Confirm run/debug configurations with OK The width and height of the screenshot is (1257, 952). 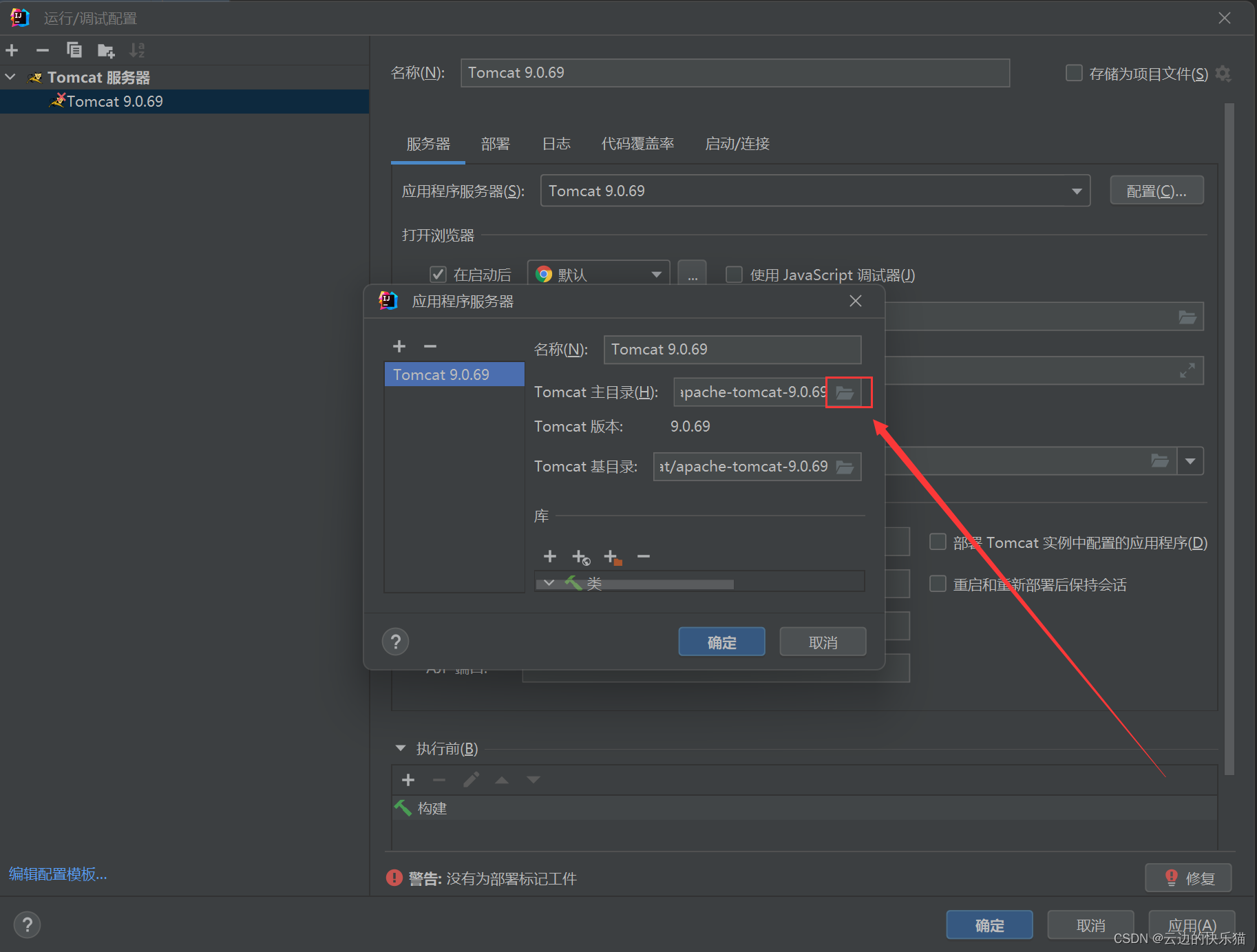[x=989, y=925]
